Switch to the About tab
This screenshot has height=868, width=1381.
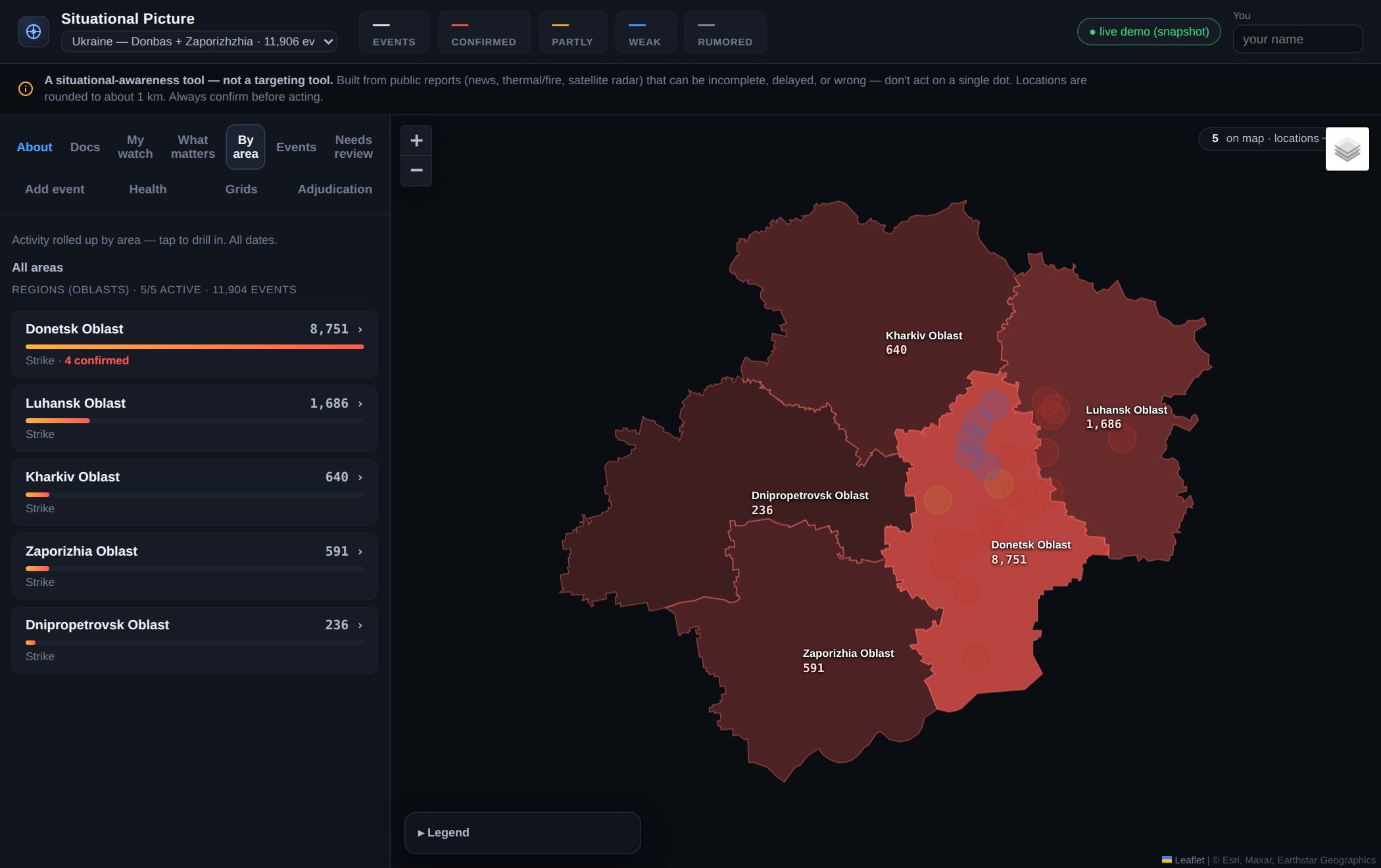pyautogui.click(x=34, y=147)
